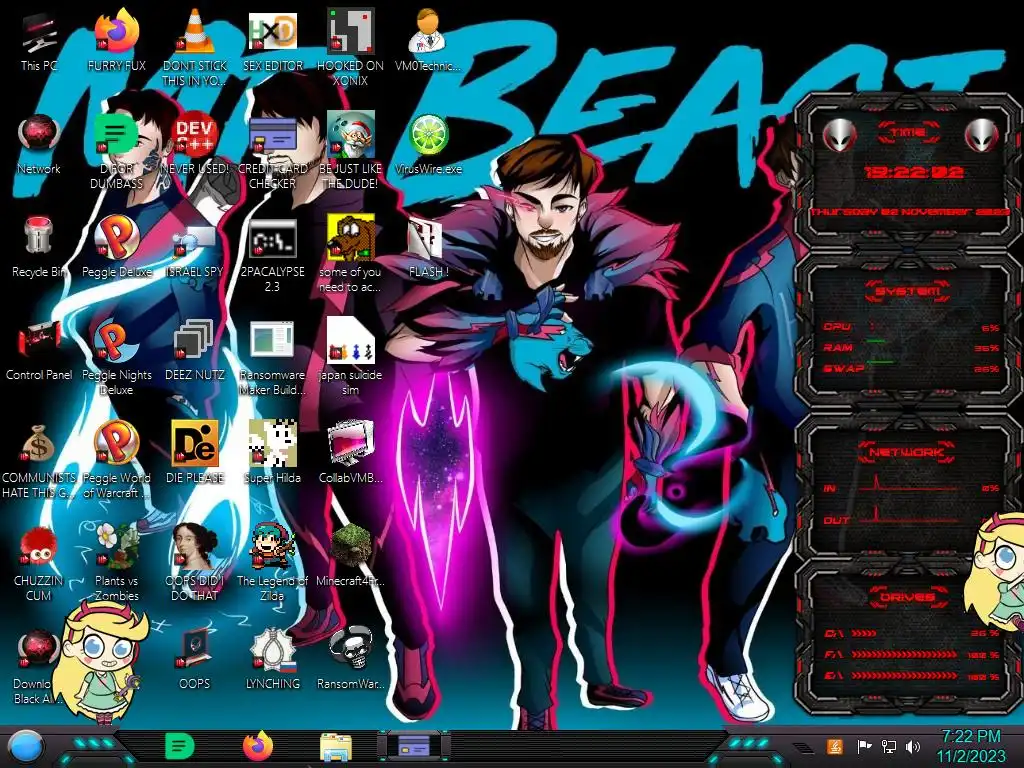This screenshot has height=768, width=1024.
Task: Select the SYSTEM widget header
Action: click(x=908, y=291)
